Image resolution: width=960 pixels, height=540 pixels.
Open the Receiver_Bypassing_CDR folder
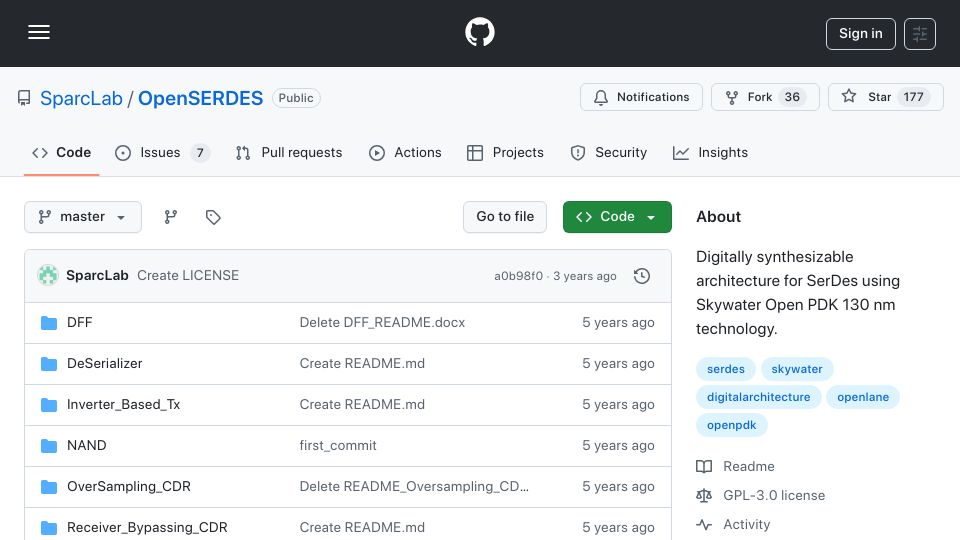point(147,528)
